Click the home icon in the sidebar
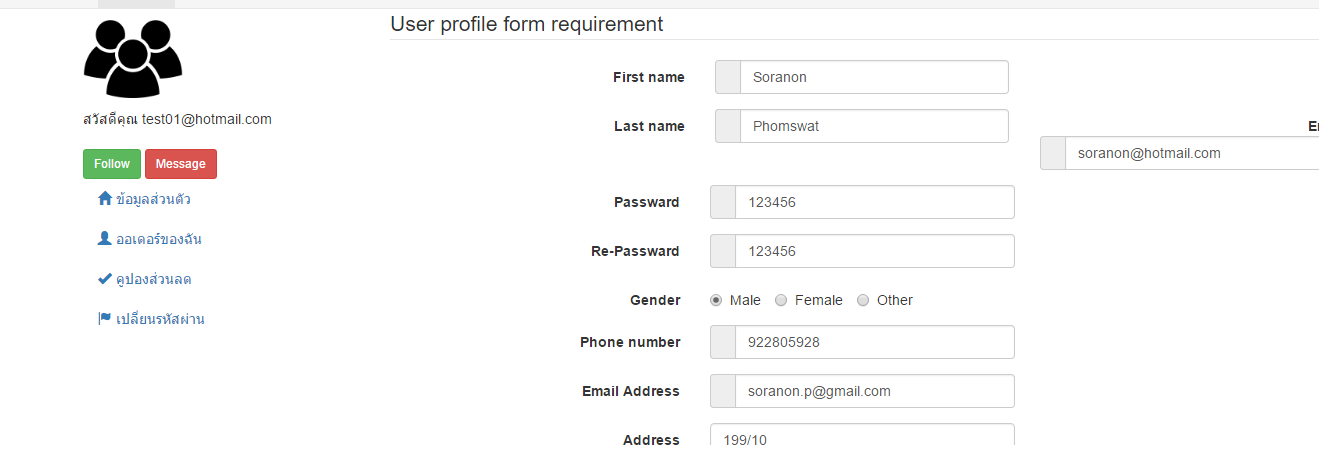This screenshot has height=460, width=1319. [105, 199]
